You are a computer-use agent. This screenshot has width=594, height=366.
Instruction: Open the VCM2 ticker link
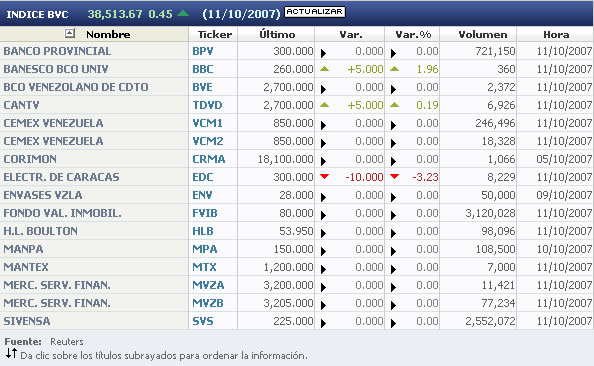208,141
